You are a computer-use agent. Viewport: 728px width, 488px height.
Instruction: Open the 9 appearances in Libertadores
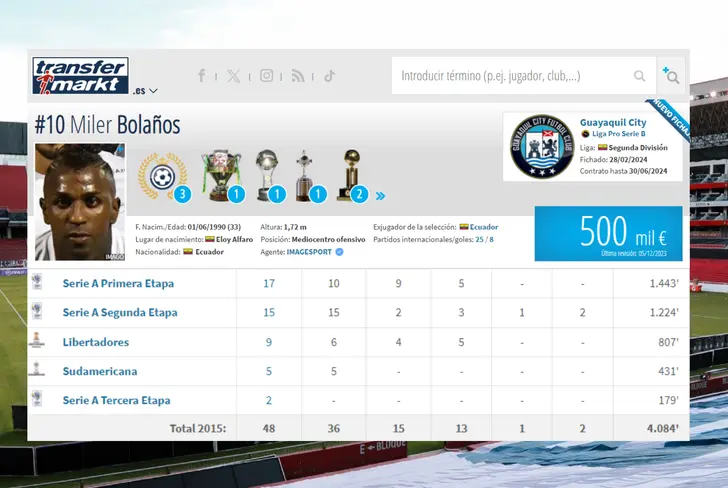pos(269,342)
